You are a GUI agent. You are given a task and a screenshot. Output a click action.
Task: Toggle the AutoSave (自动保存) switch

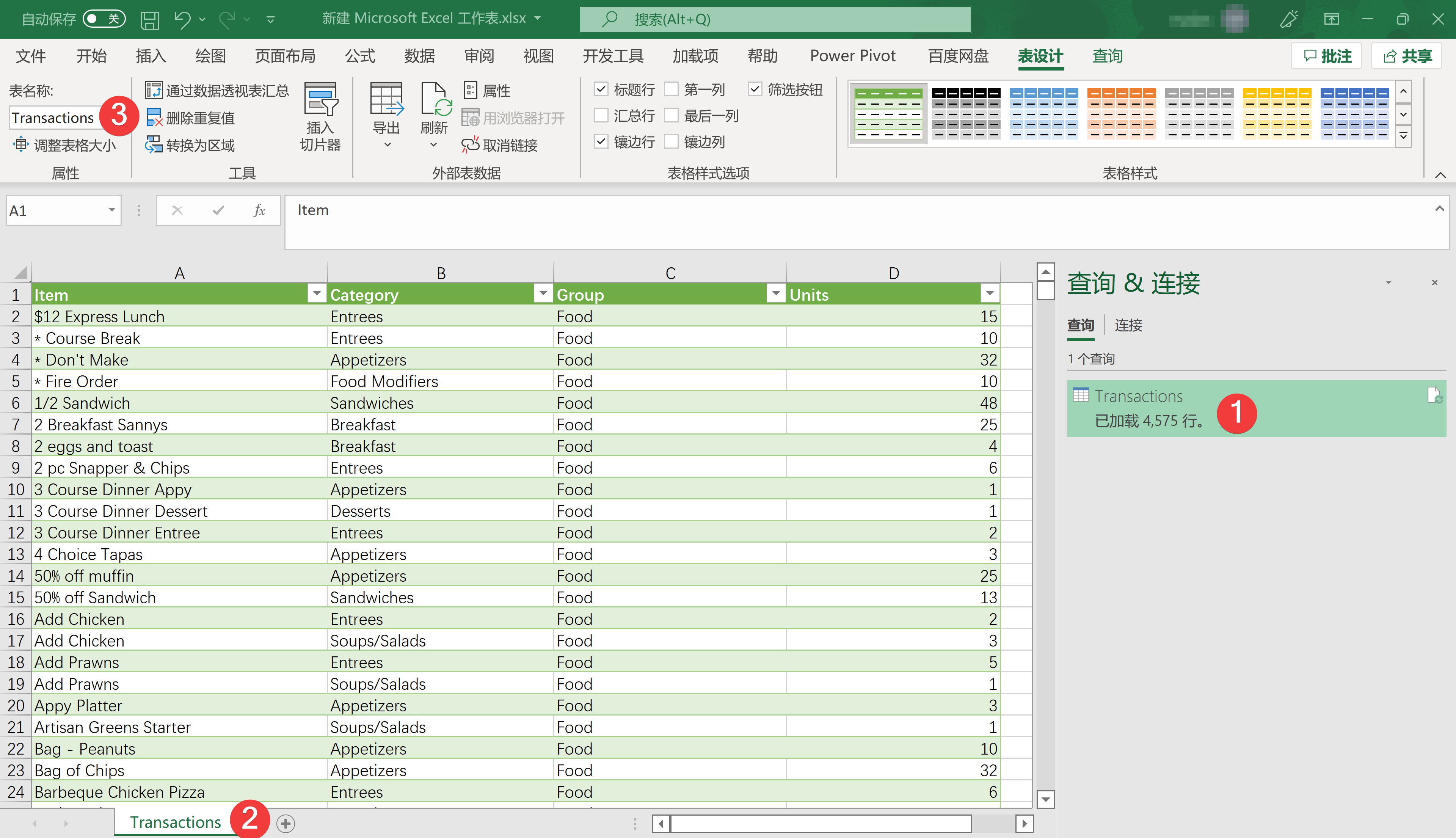click(x=104, y=19)
